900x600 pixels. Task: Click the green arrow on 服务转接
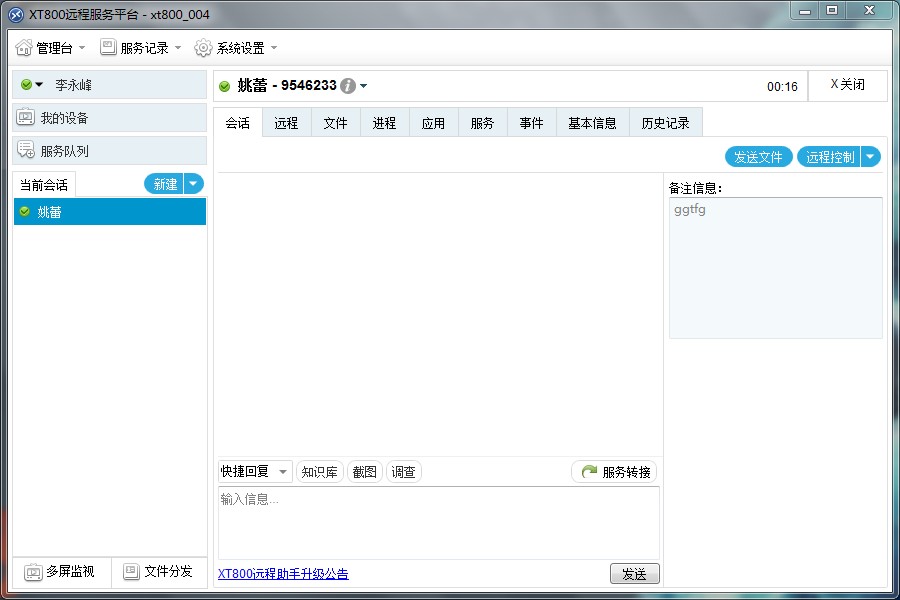tap(589, 471)
